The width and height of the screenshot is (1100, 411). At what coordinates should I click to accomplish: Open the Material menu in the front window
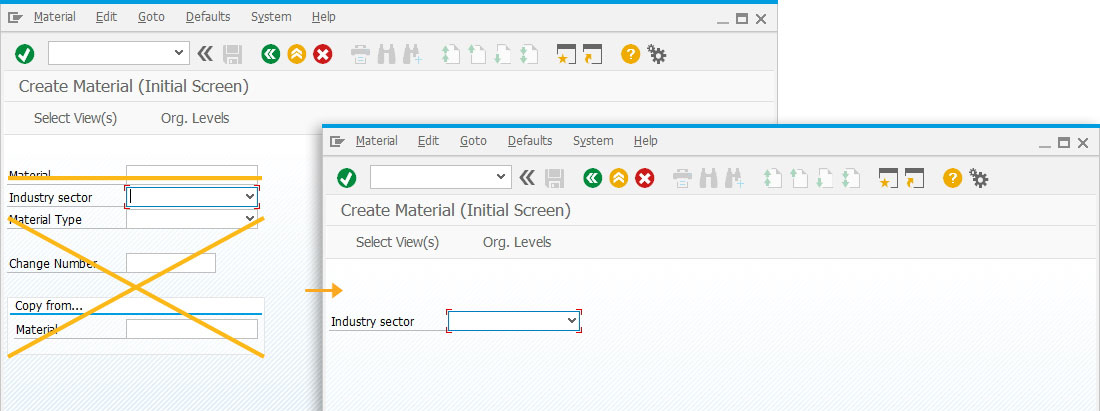(x=377, y=141)
